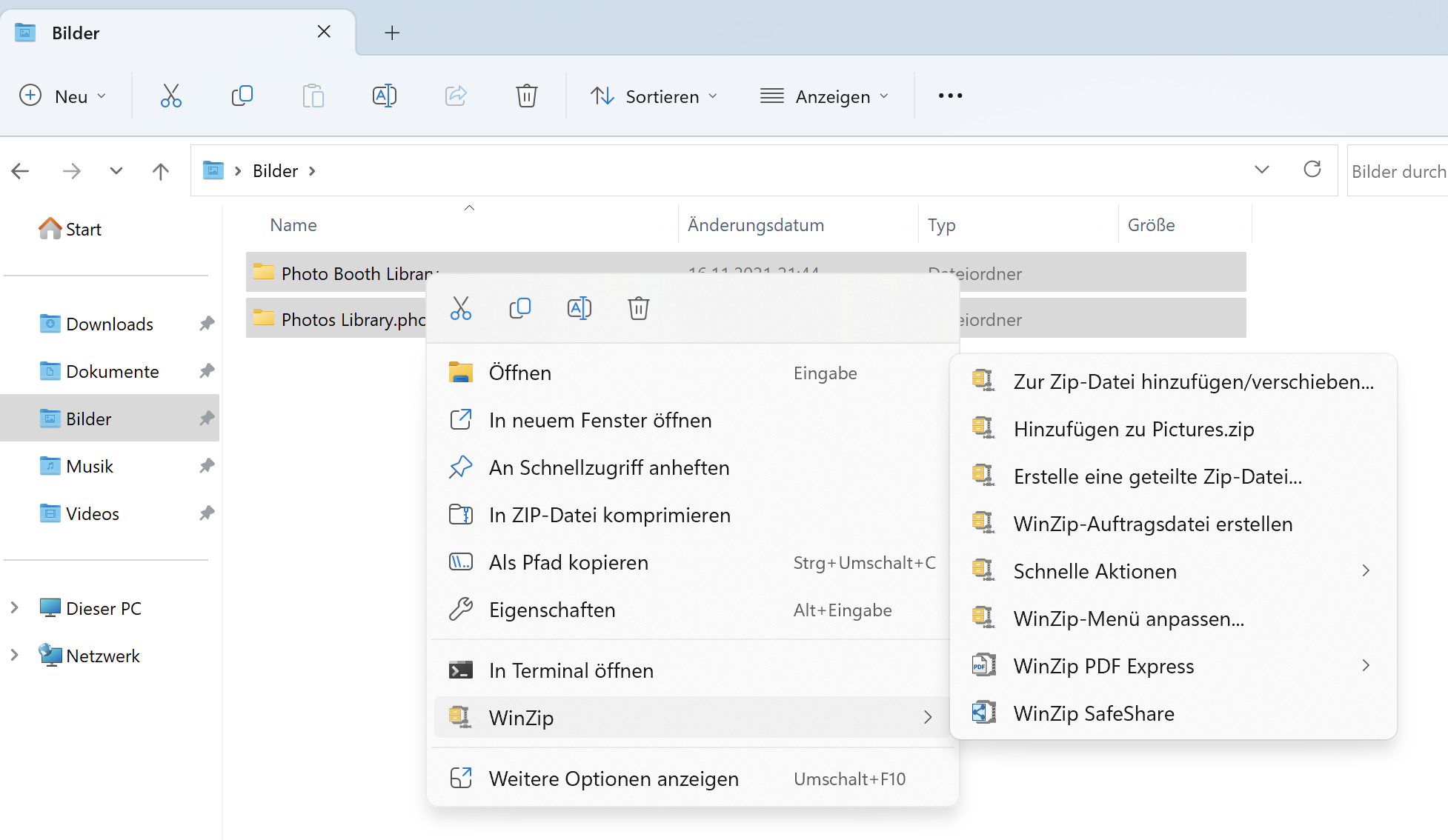The width and height of the screenshot is (1448, 840).
Task: Open Musik in the navigation pane
Action: click(110, 466)
